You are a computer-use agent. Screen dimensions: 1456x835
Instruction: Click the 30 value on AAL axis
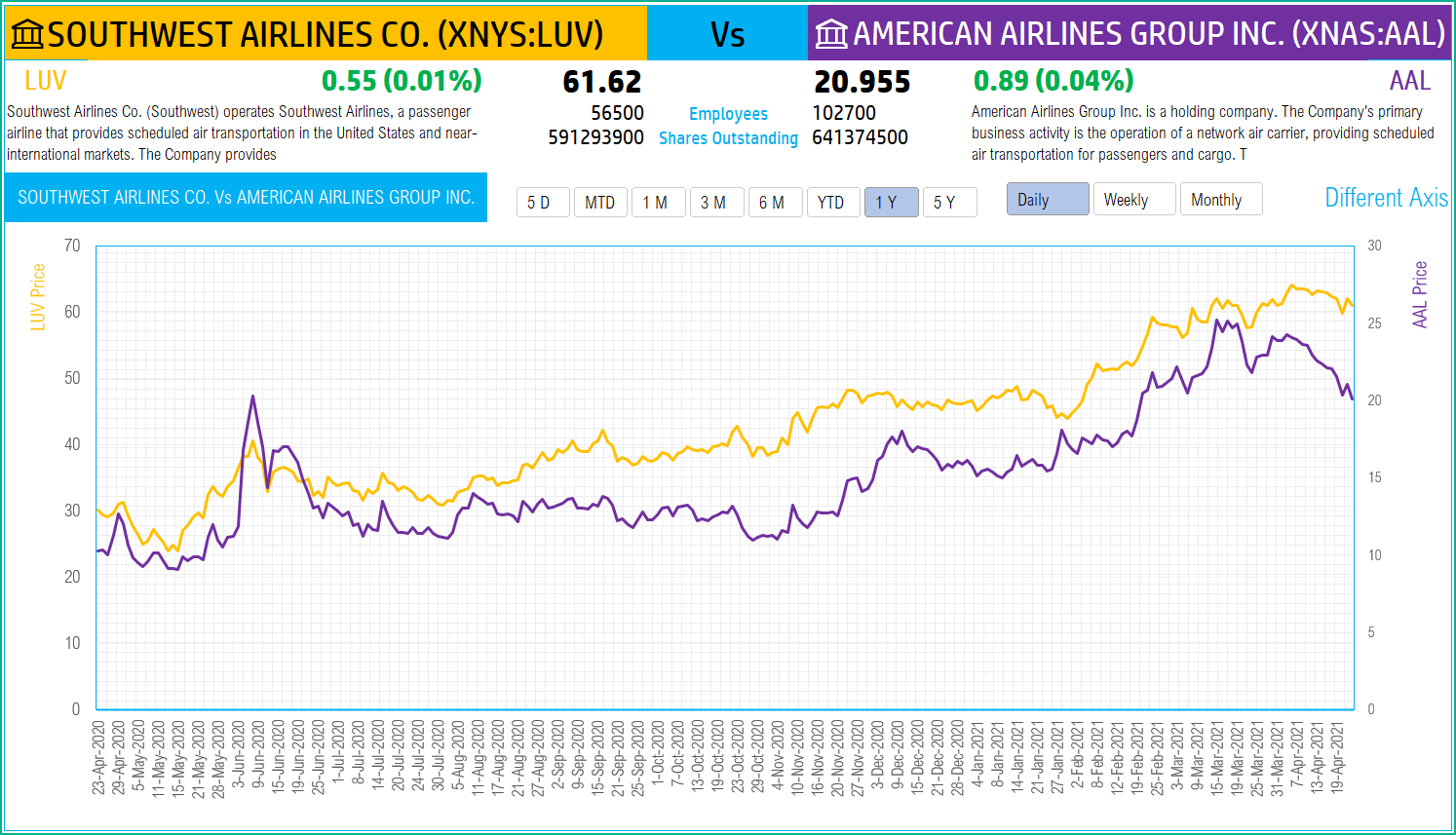coord(1374,246)
